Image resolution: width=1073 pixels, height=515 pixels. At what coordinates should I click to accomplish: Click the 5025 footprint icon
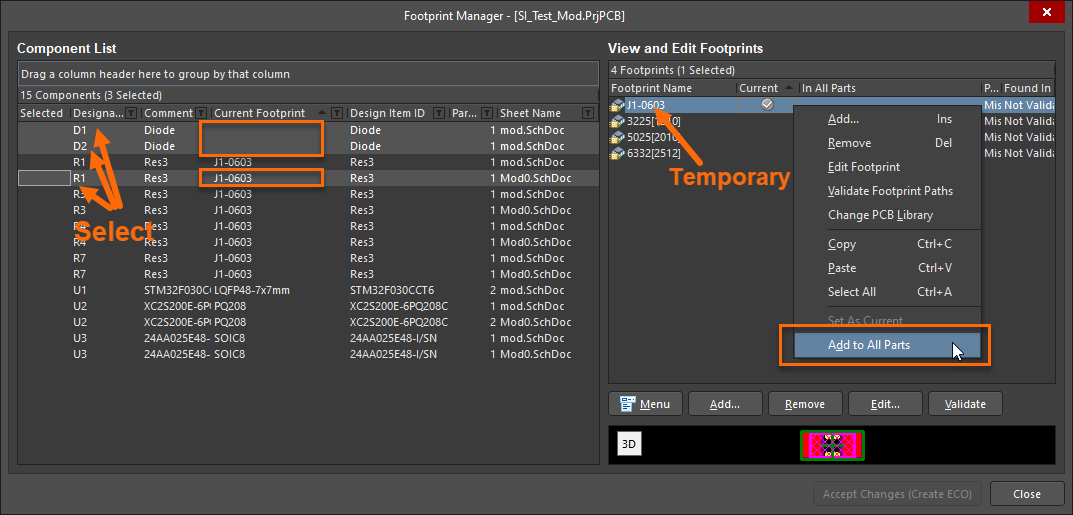[617, 137]
